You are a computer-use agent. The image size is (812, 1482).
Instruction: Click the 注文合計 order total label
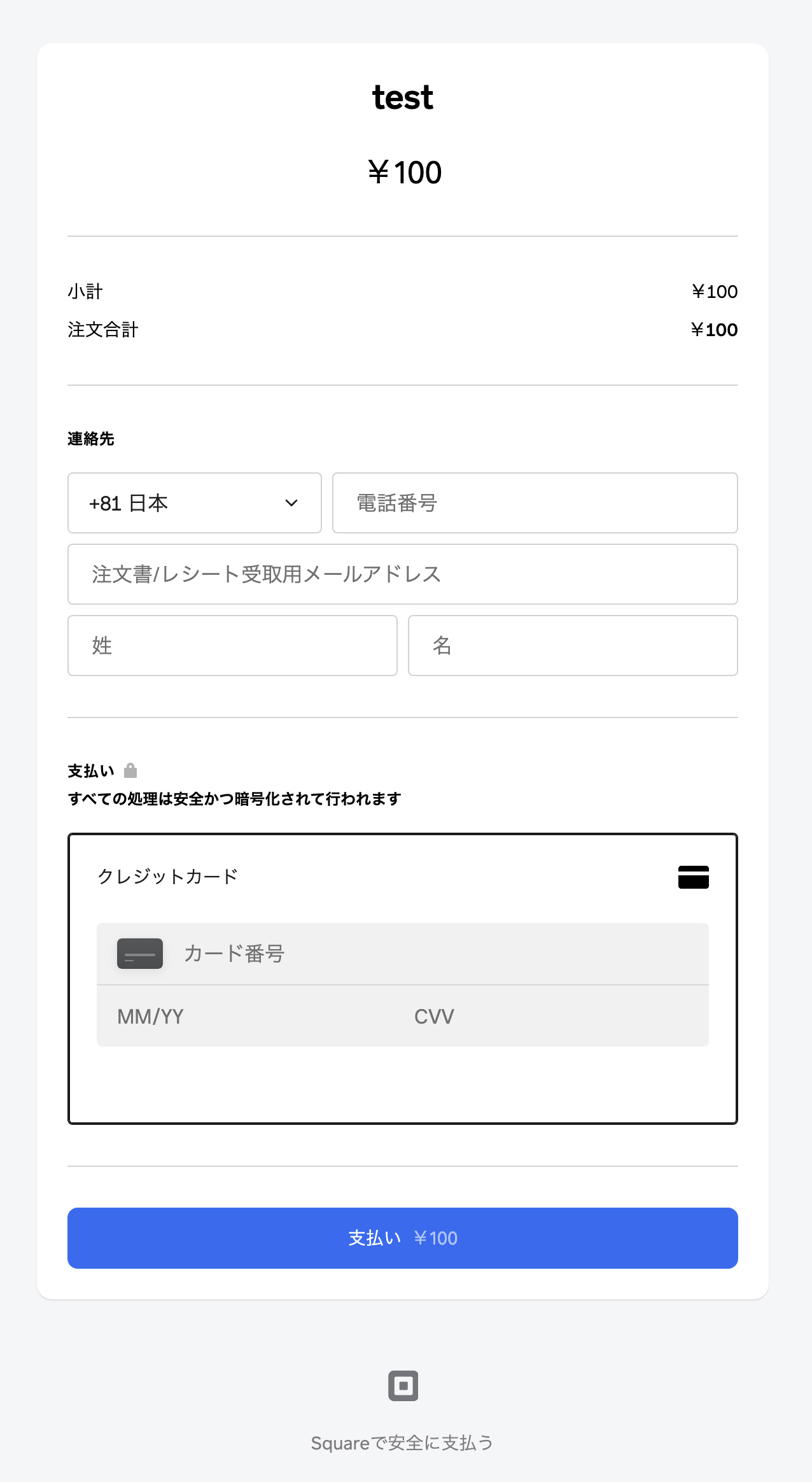pos(103,330)
